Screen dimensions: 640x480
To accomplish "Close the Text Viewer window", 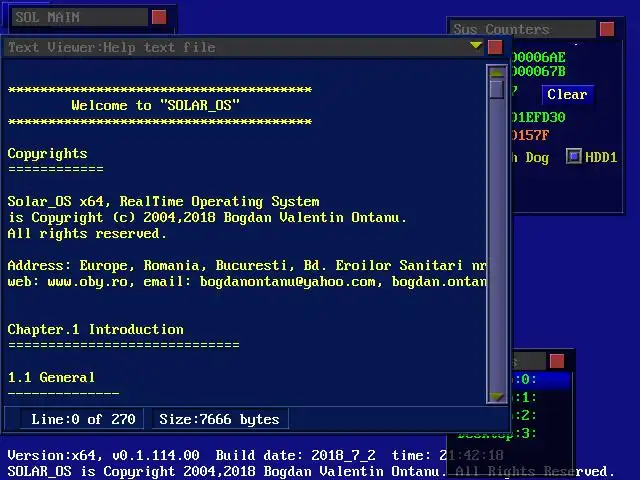I will point(495,47).
